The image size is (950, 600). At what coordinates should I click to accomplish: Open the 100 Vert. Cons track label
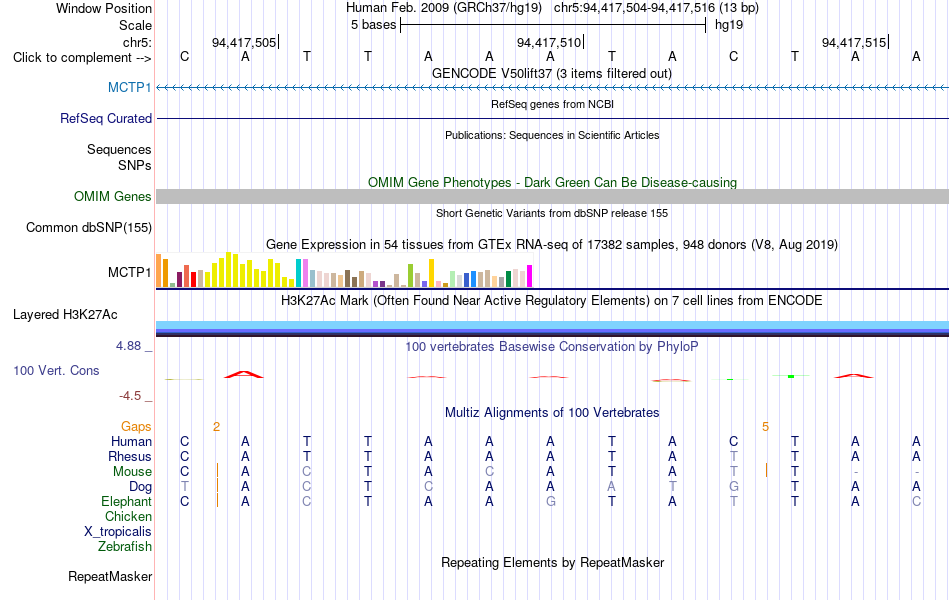[56, 370]
